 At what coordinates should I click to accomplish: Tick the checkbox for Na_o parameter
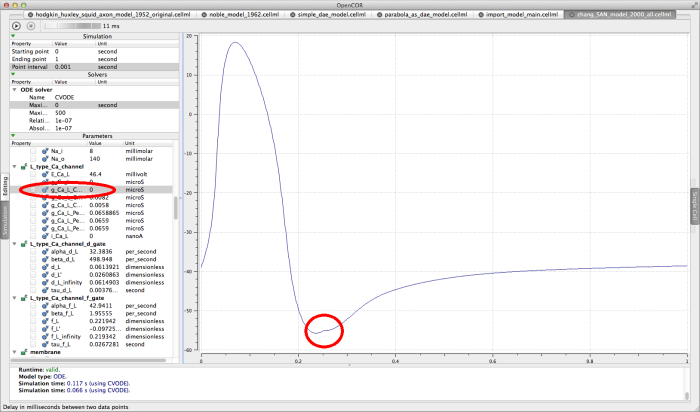34,158
